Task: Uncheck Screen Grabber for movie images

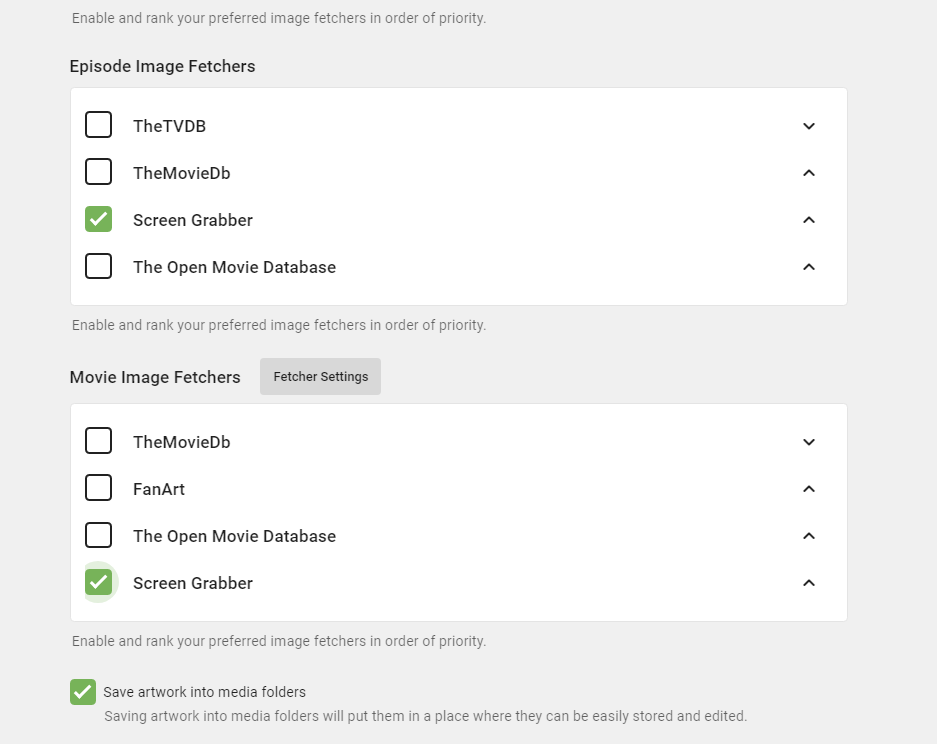Action: point(98,582)
